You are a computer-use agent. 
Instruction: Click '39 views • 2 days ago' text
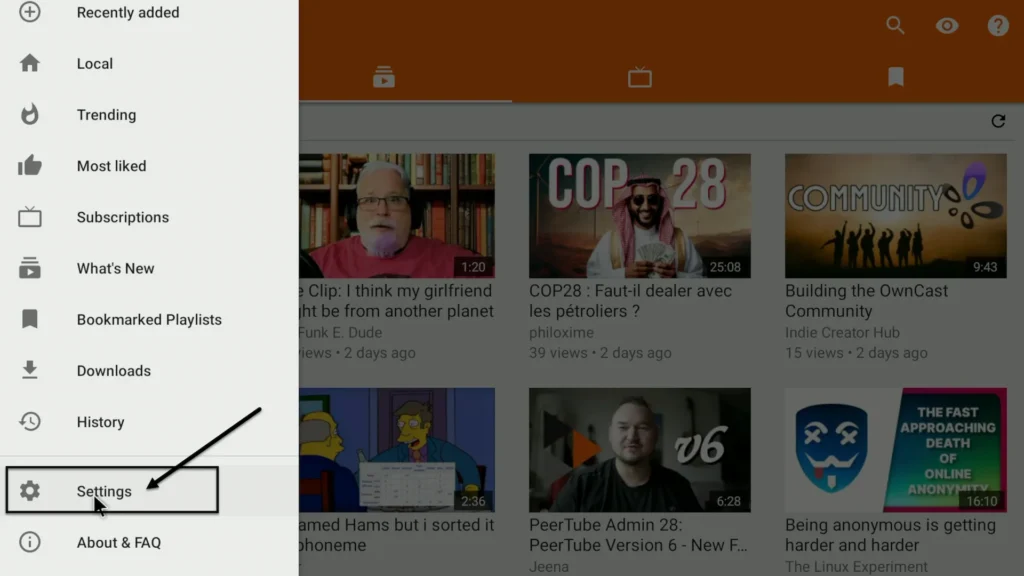tap(600, 353)
